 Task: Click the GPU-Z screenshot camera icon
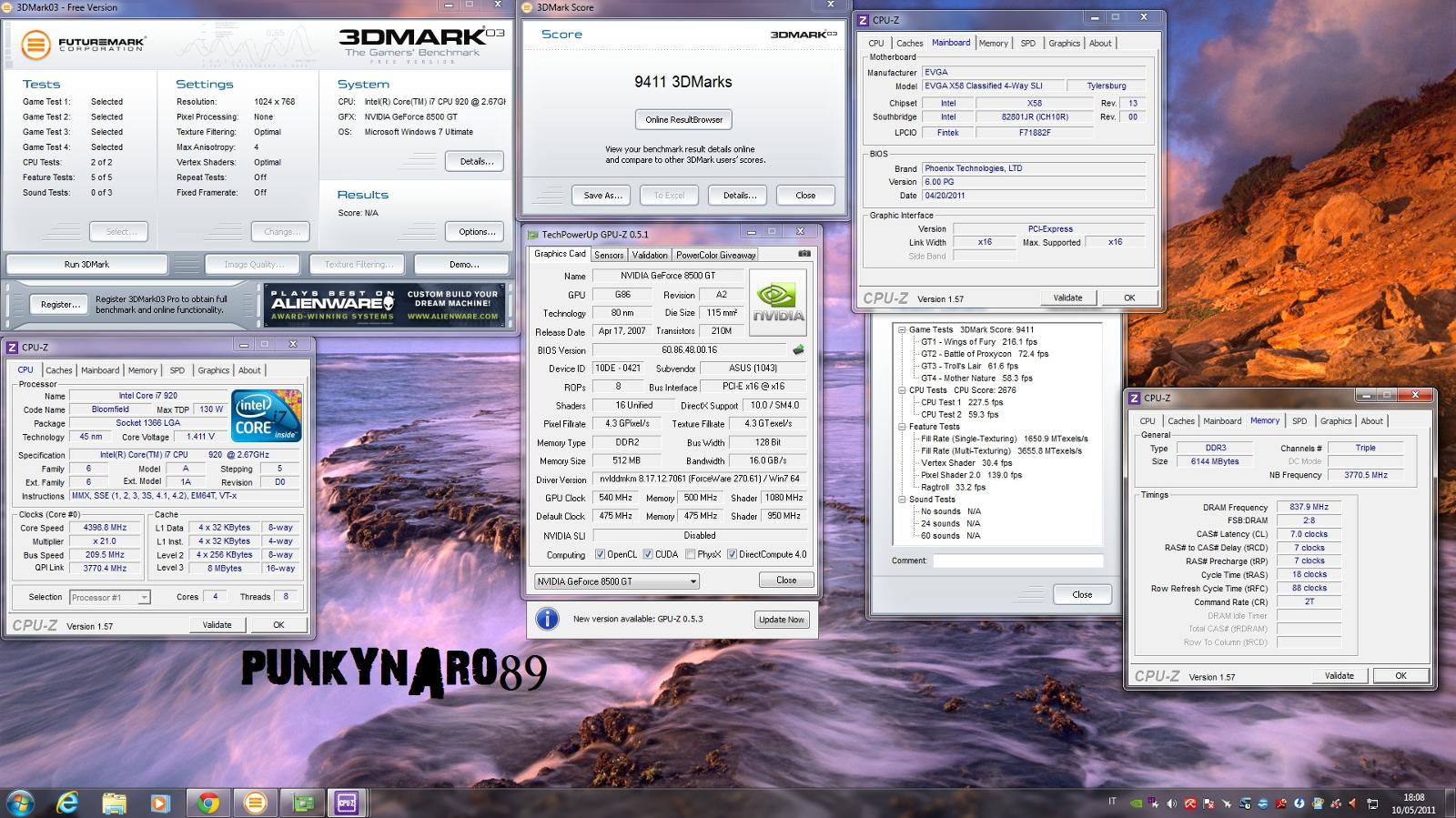804,255
